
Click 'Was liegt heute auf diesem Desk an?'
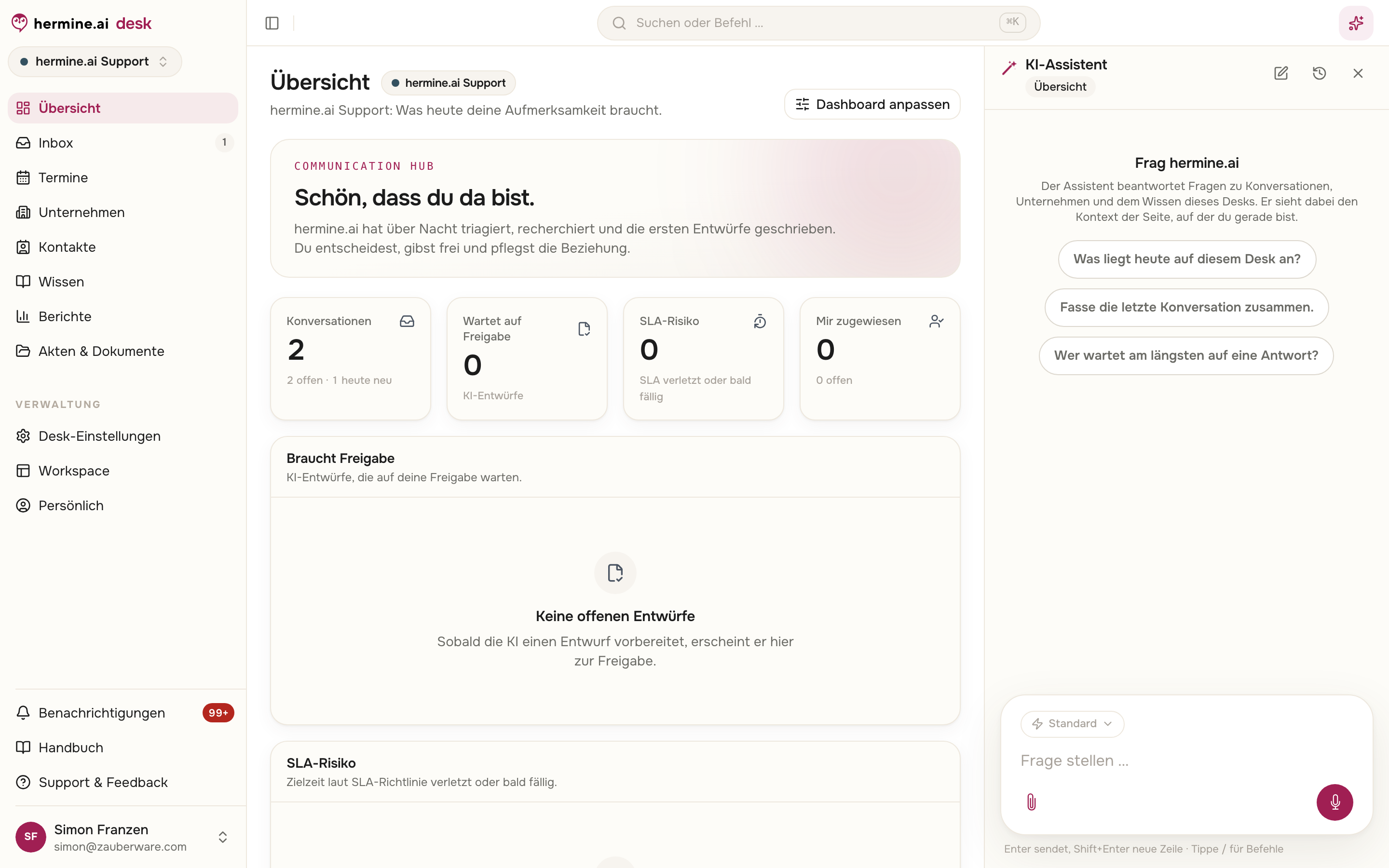click(x=1187, y=259)
